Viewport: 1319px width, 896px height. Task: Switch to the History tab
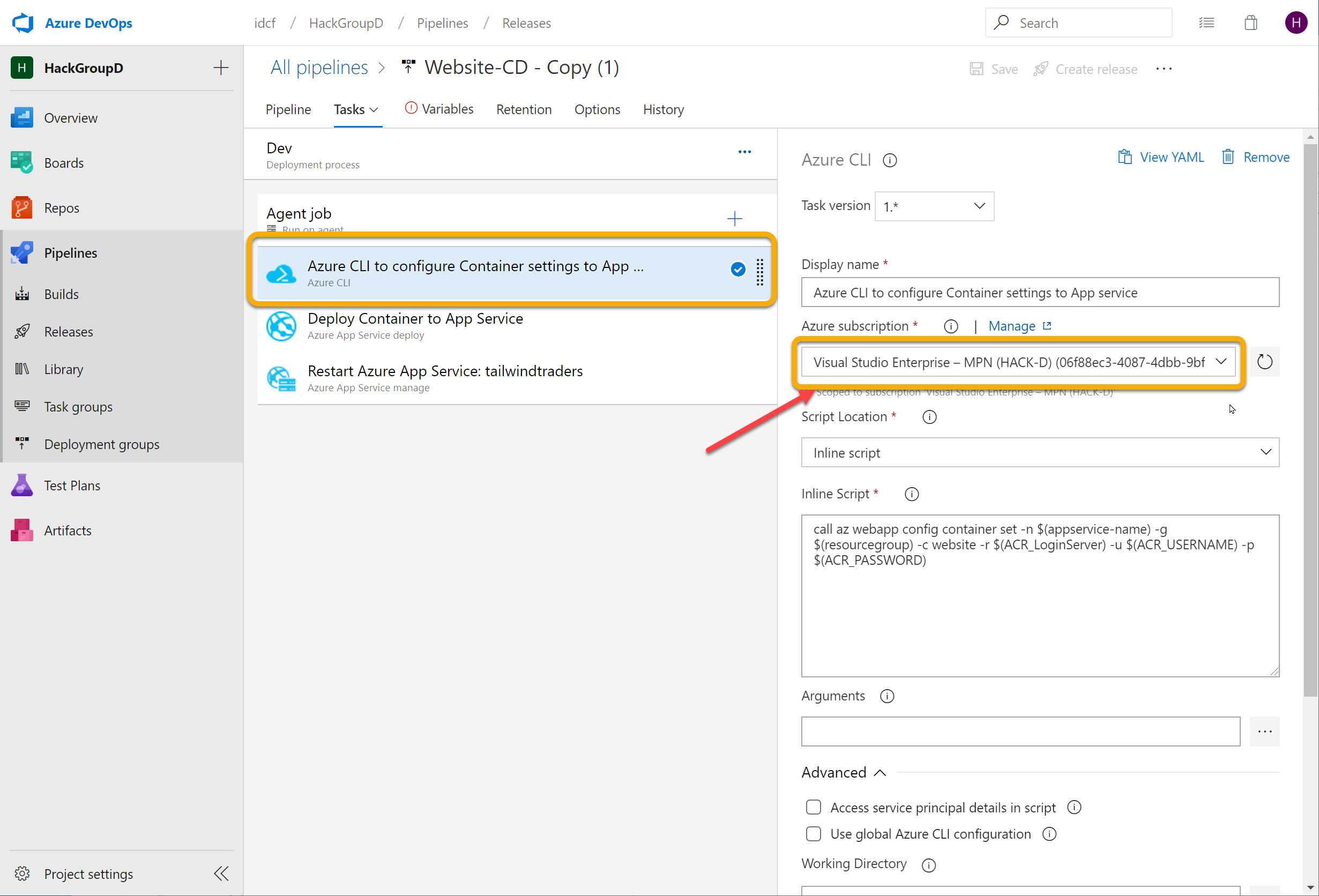[663, 109]
